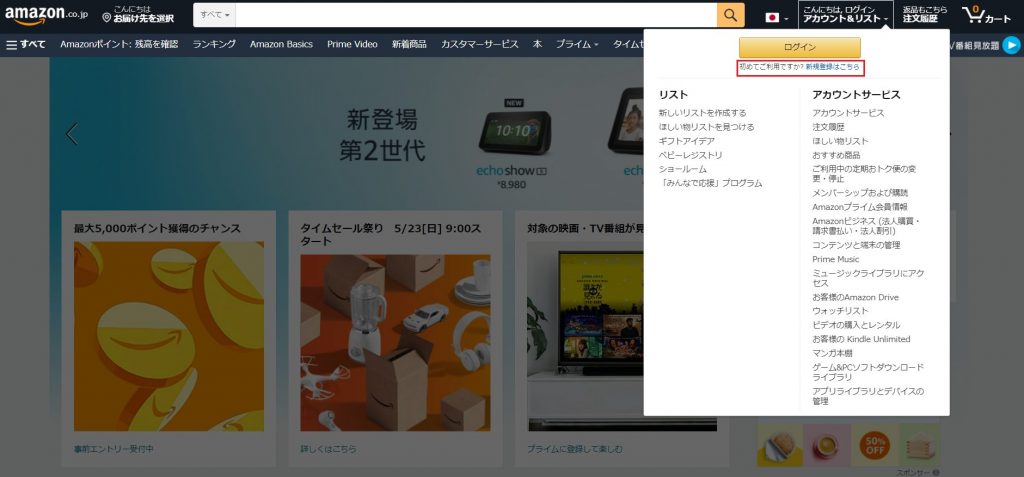Select ショールーム
Viewport: 1024px width, 477px height.
point(682,169)
